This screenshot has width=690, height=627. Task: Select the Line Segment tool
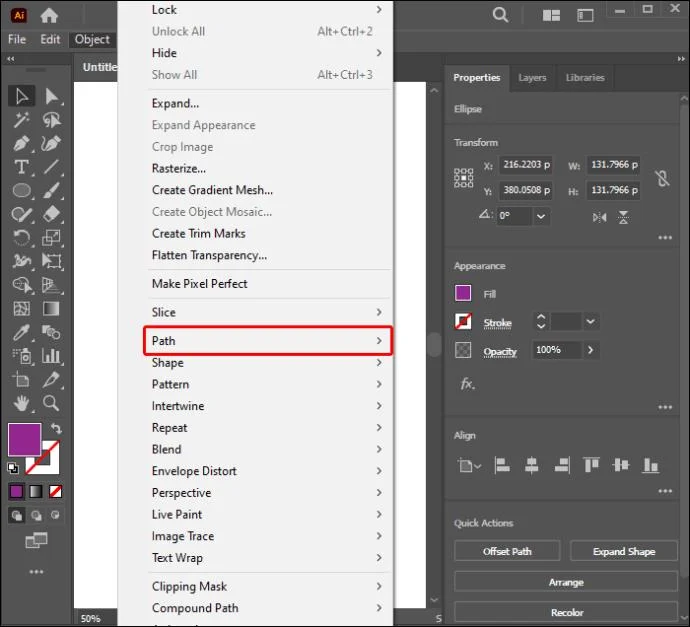51,167
